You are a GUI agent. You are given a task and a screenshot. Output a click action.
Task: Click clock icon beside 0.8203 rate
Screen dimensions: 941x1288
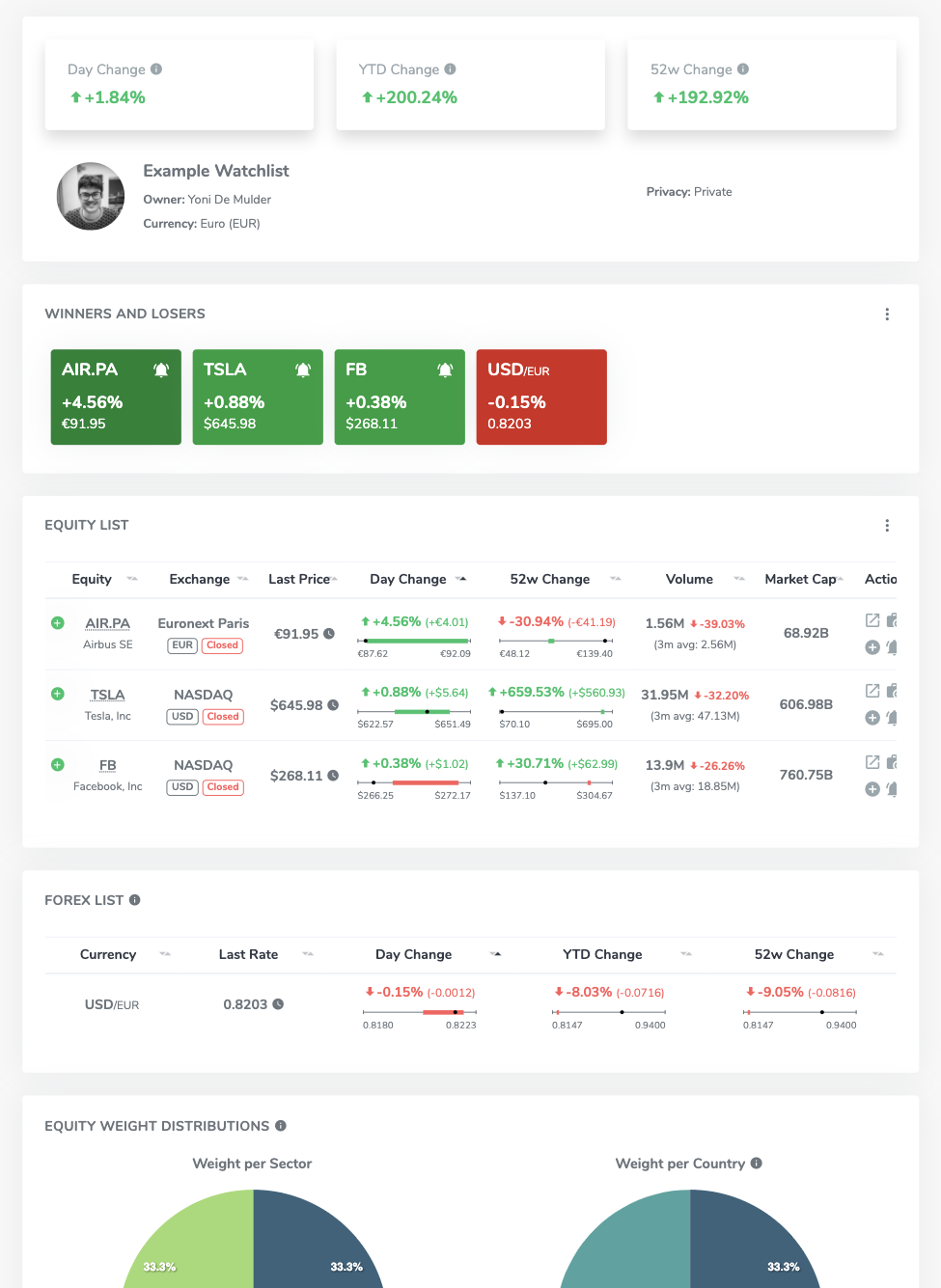point(278,1004)
